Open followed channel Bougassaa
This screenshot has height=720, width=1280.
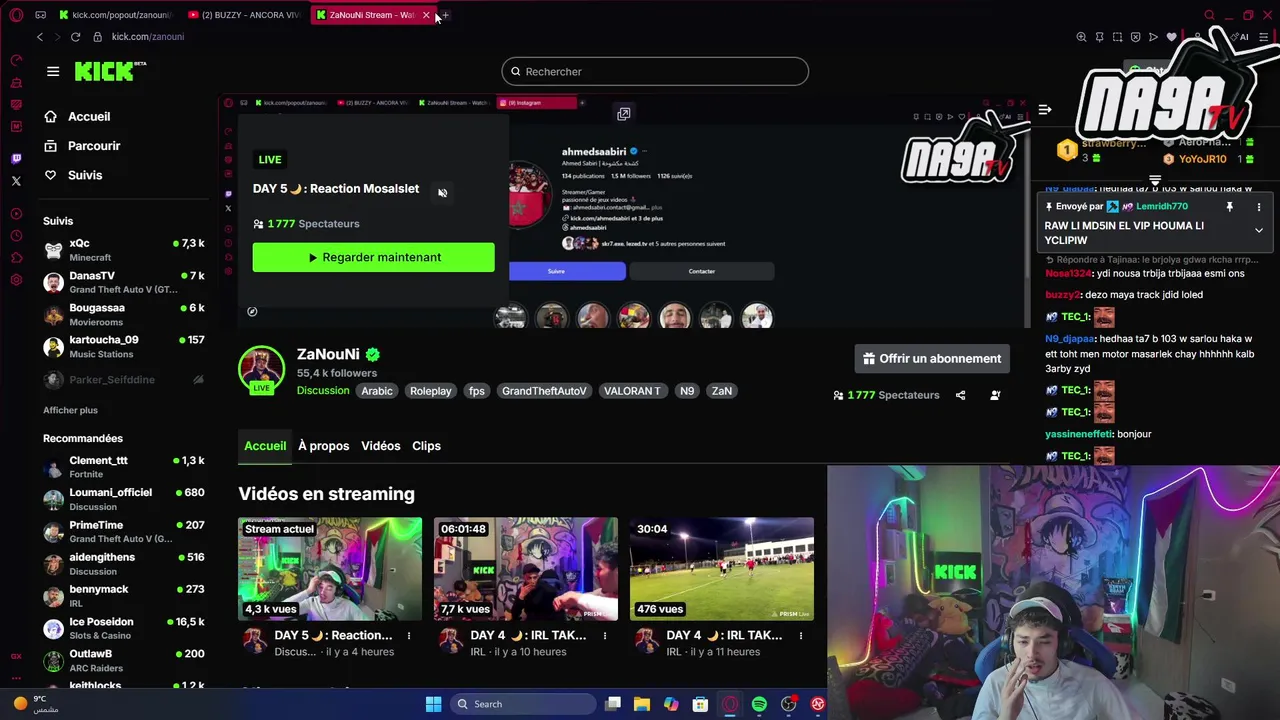coord(124,314)
